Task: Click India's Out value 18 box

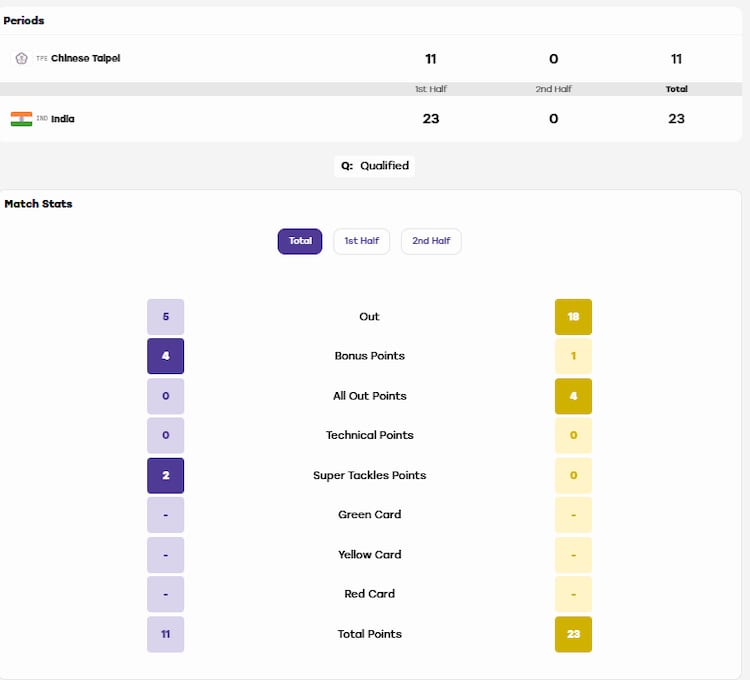Action: pos(573,317)
